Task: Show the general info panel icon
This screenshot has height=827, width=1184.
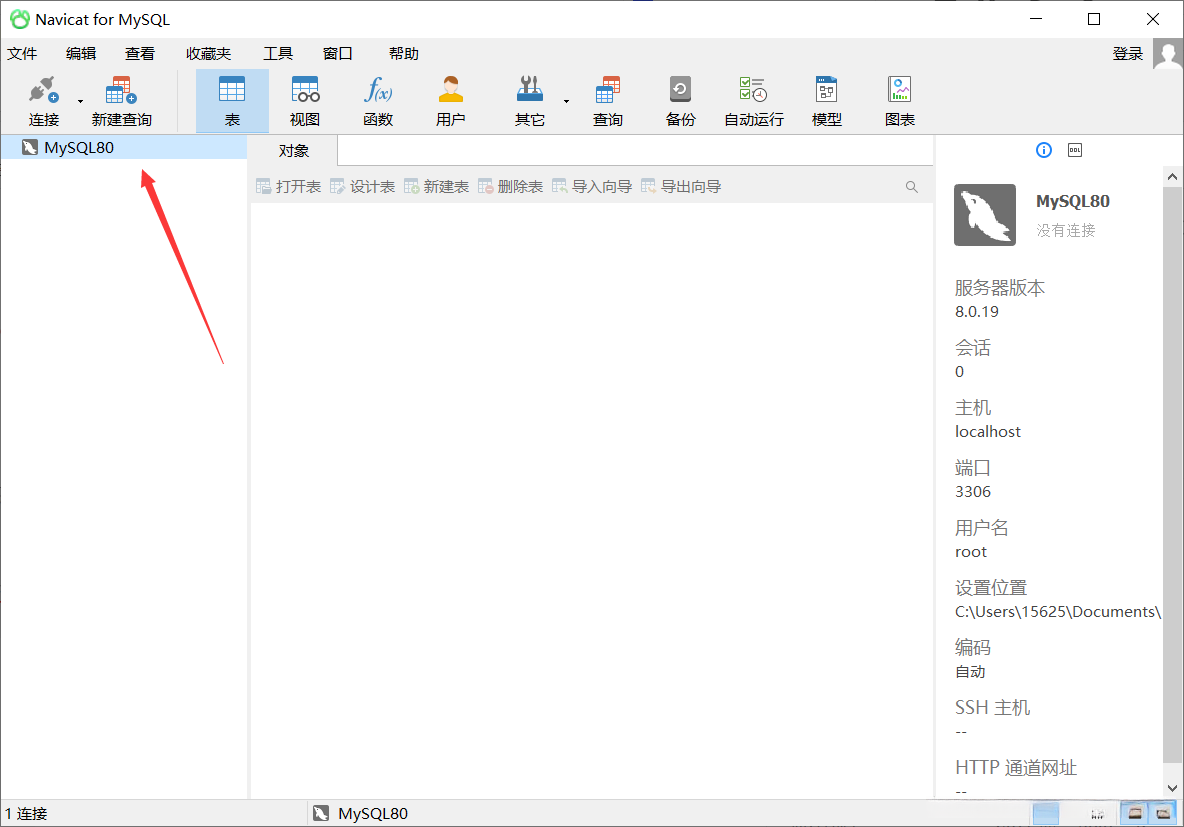Action: 1044,150
